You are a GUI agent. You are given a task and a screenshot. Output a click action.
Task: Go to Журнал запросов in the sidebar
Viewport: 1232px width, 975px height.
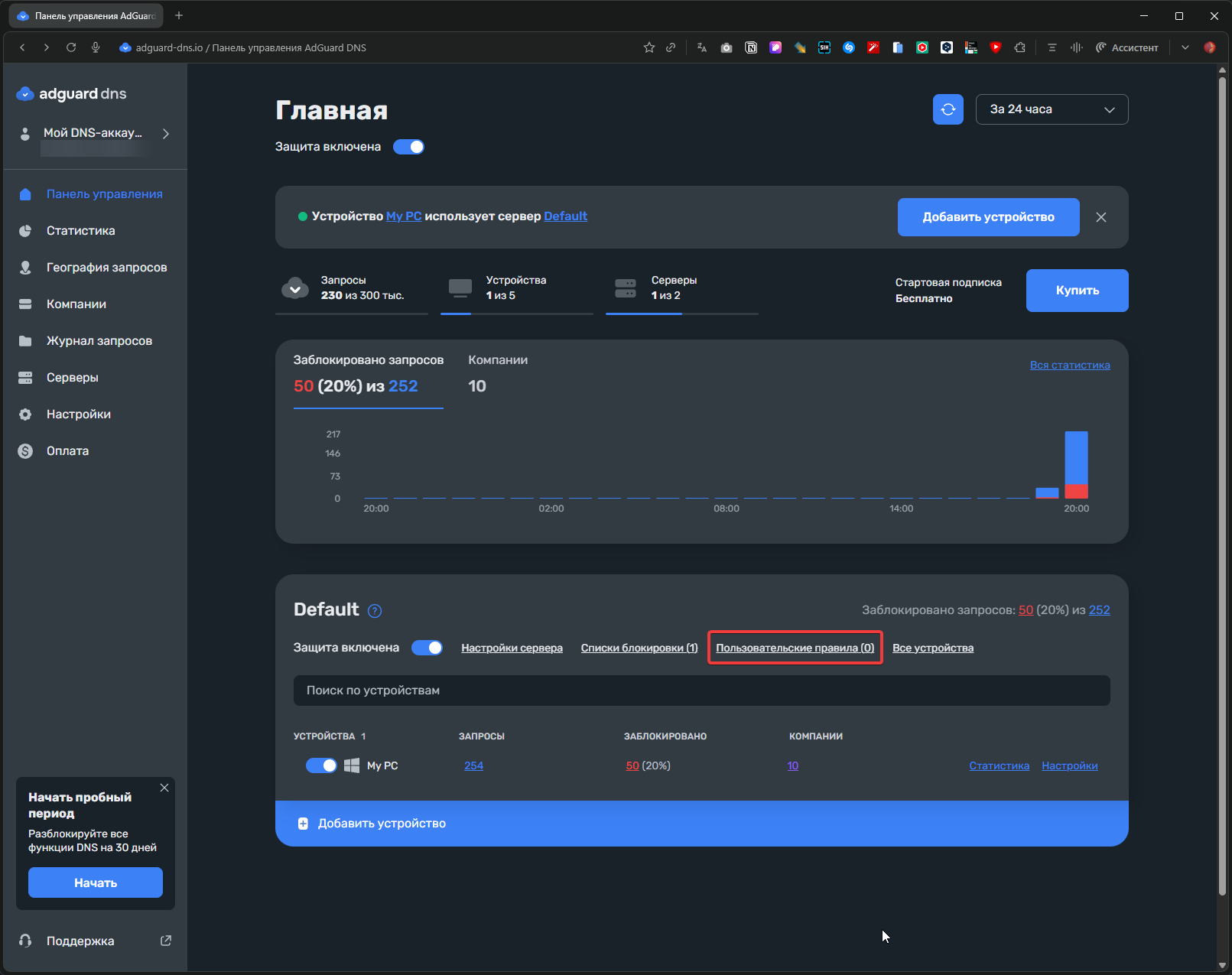tap(99, 341)
